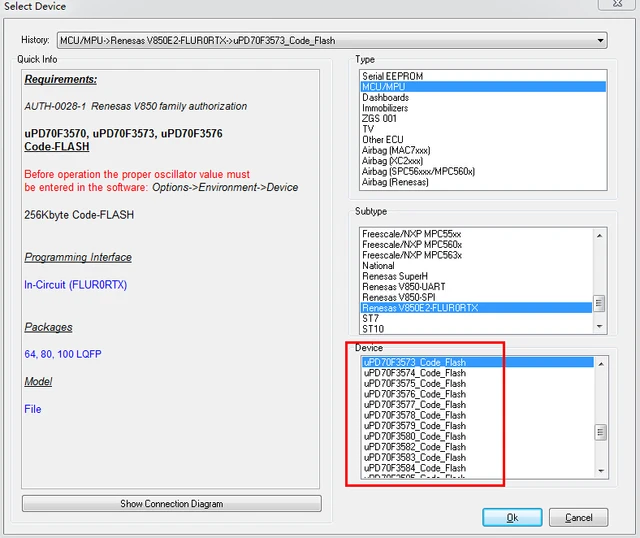
Task: Select uPD70F3578_Code_Flash device
Action: (478, 416)
